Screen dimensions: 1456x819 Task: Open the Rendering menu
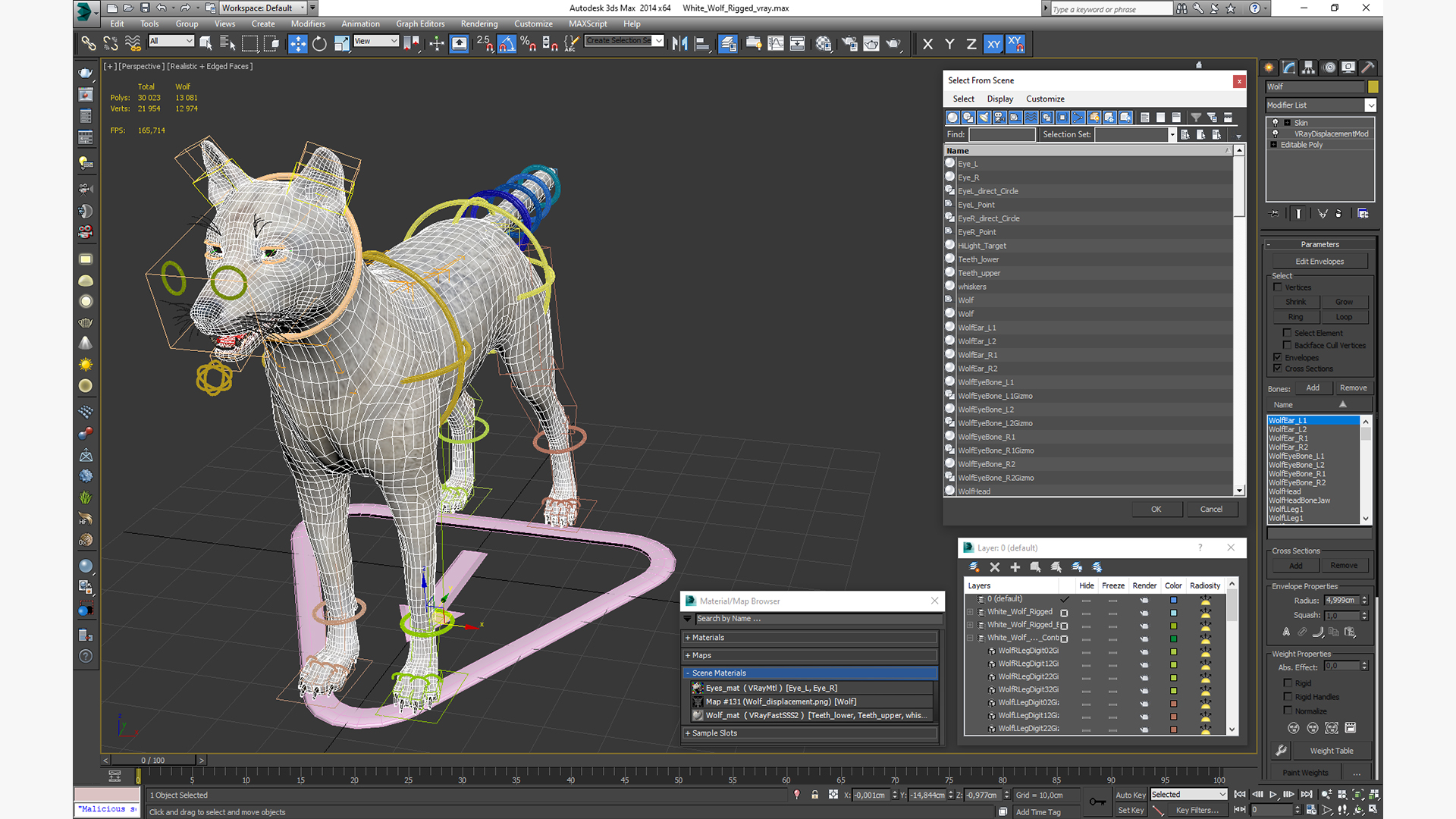[x=479, y=24]
